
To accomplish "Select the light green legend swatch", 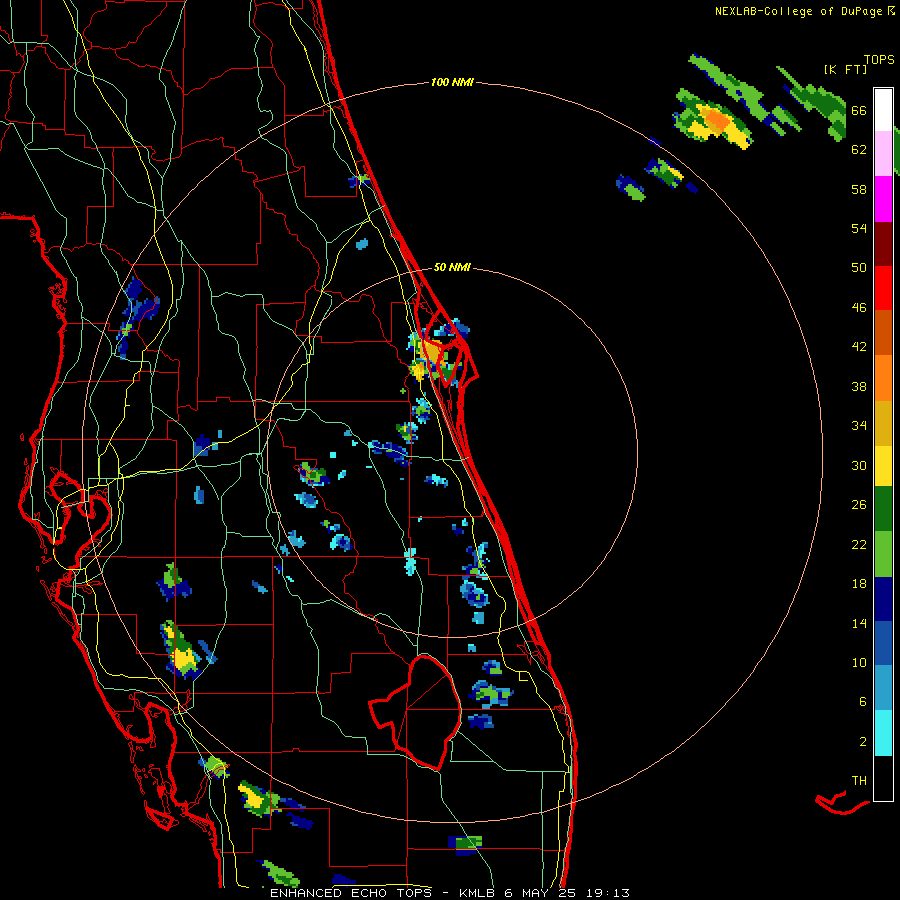I will (883, 554).
